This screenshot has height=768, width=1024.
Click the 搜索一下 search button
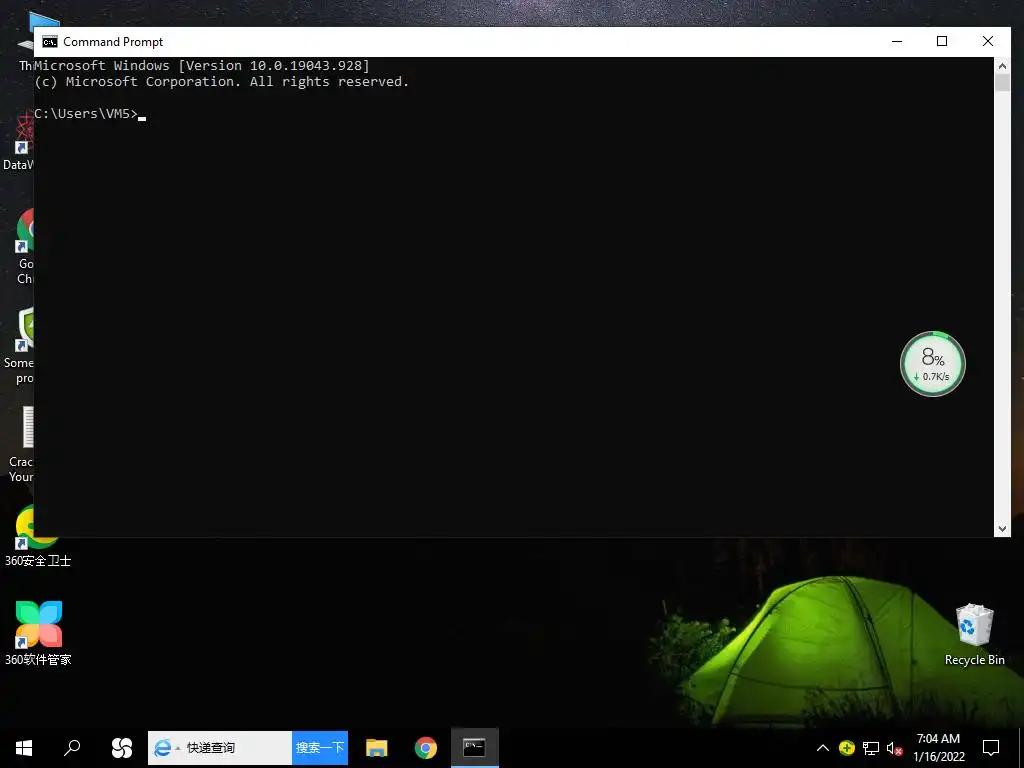pos(320,748)
